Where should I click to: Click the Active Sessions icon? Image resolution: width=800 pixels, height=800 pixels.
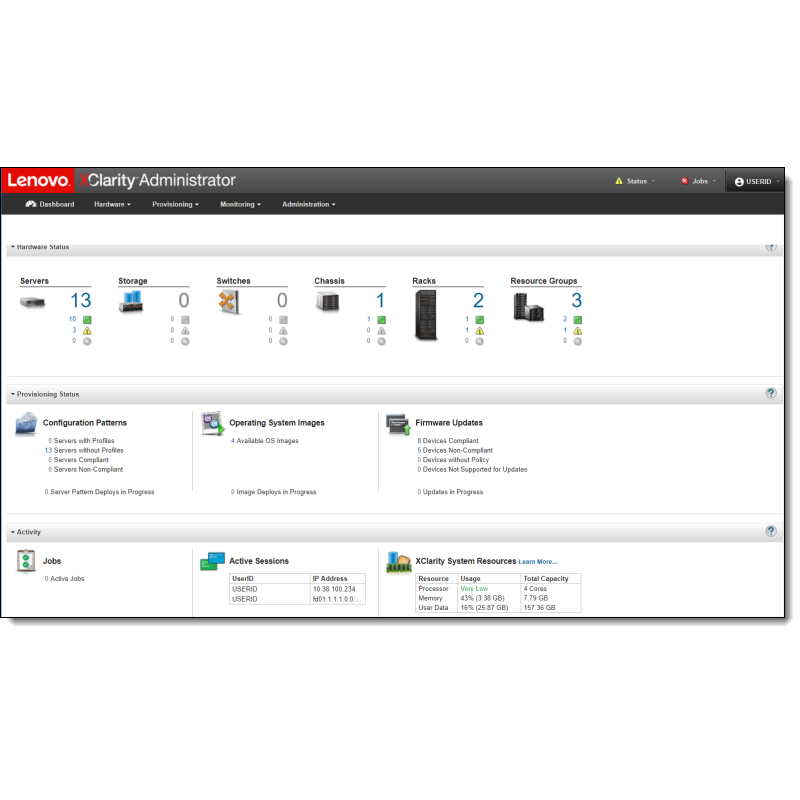click(213, 561)
